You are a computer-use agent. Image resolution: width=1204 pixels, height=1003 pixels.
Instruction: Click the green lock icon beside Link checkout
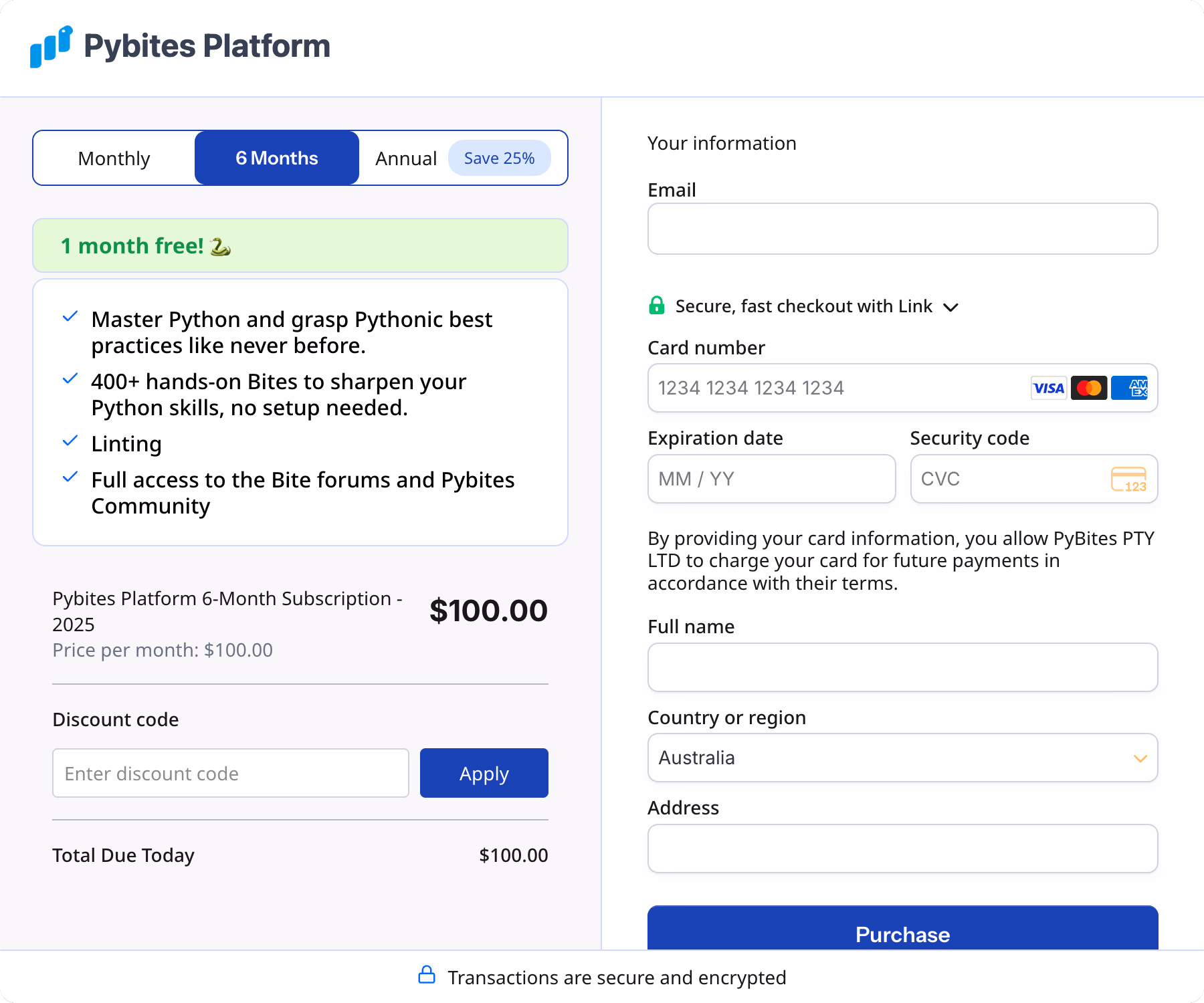click(657, 306)
